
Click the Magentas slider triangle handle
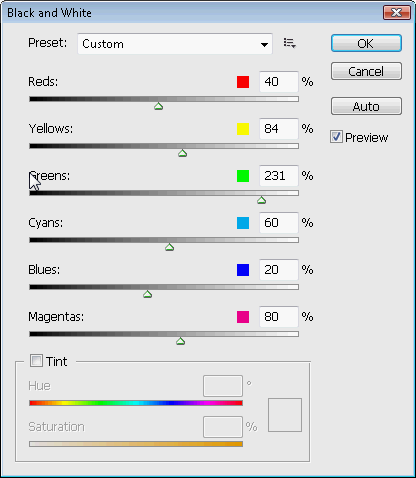(180, 341)
